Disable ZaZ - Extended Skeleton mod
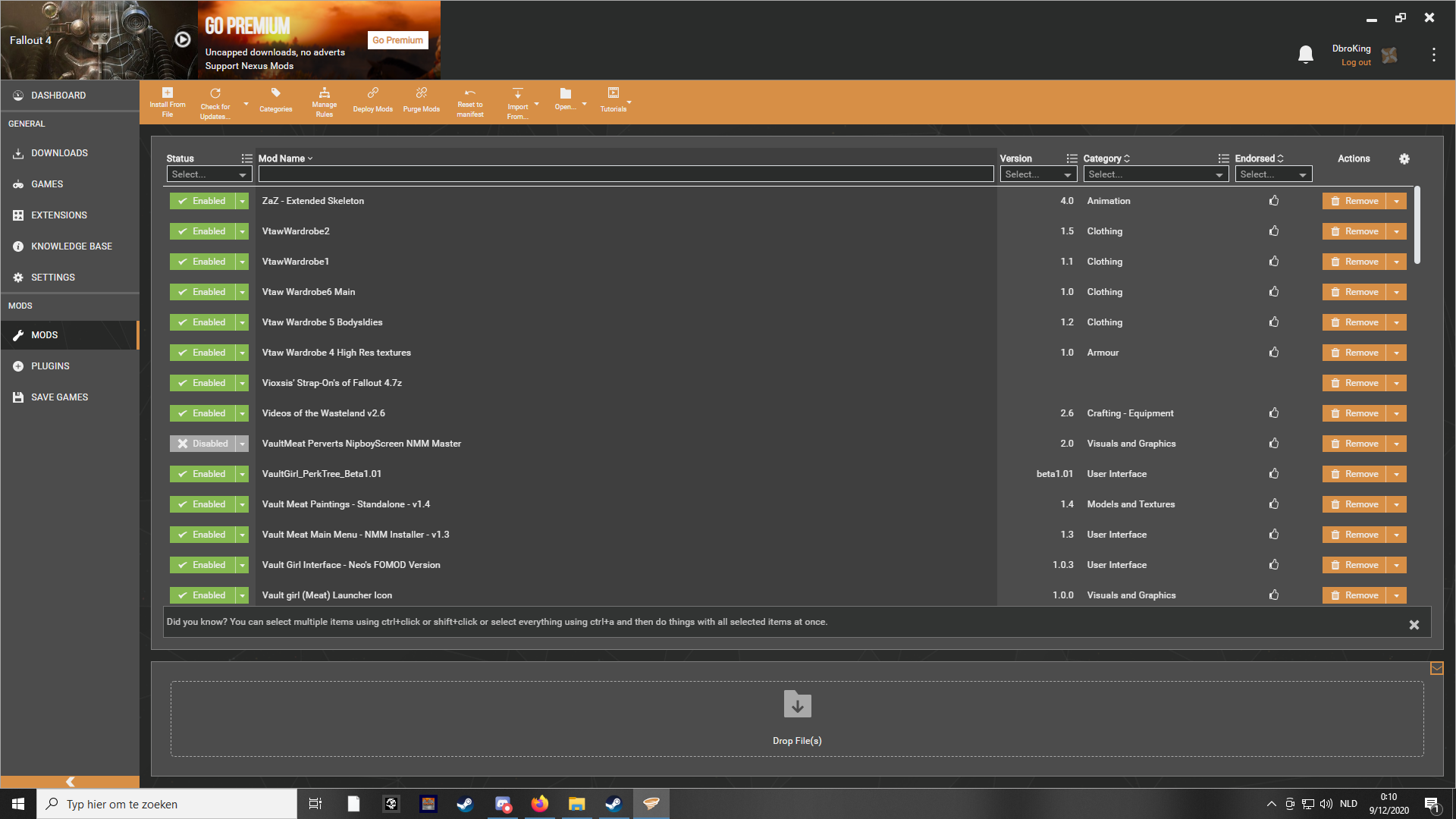 pyautogui.click(x=202, y=201)
